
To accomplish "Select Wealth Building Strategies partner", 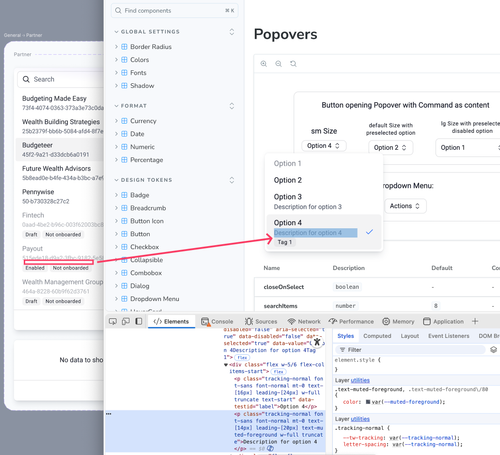I will pos(60,126).
